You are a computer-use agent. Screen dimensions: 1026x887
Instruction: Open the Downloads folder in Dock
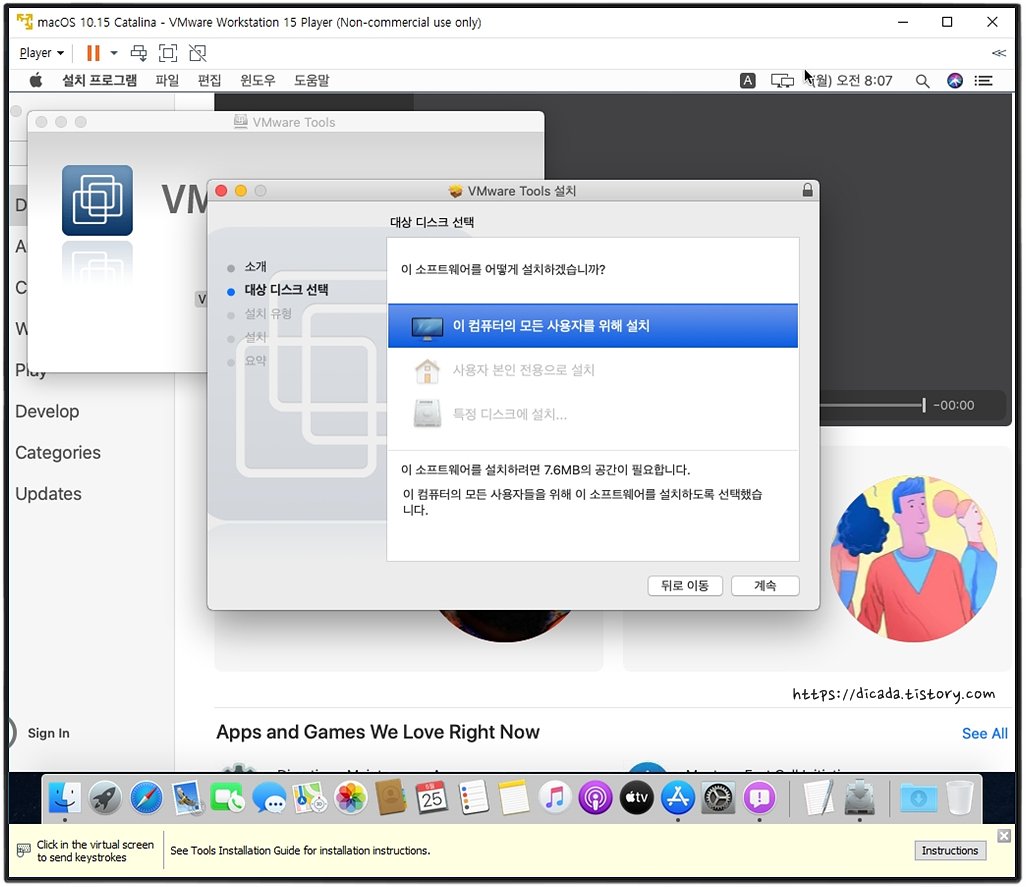click(x=919, y=798)
